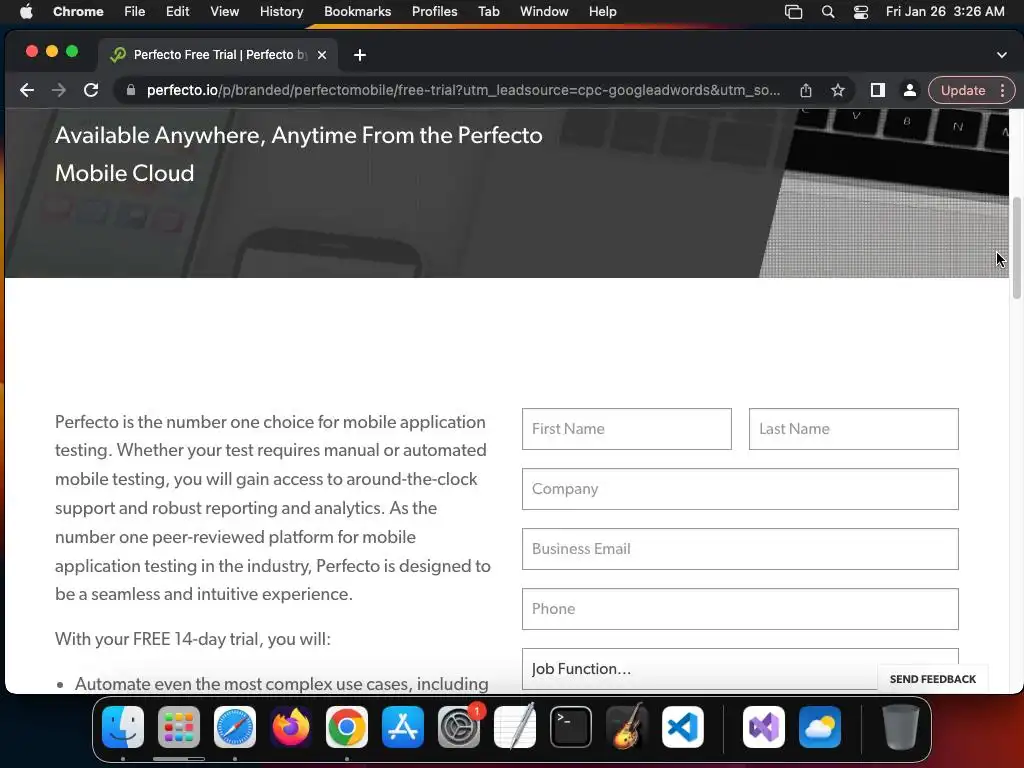Open Finder from the dock
The width and height of the screenshot is (1024, 768).
(x=123, y=727)
